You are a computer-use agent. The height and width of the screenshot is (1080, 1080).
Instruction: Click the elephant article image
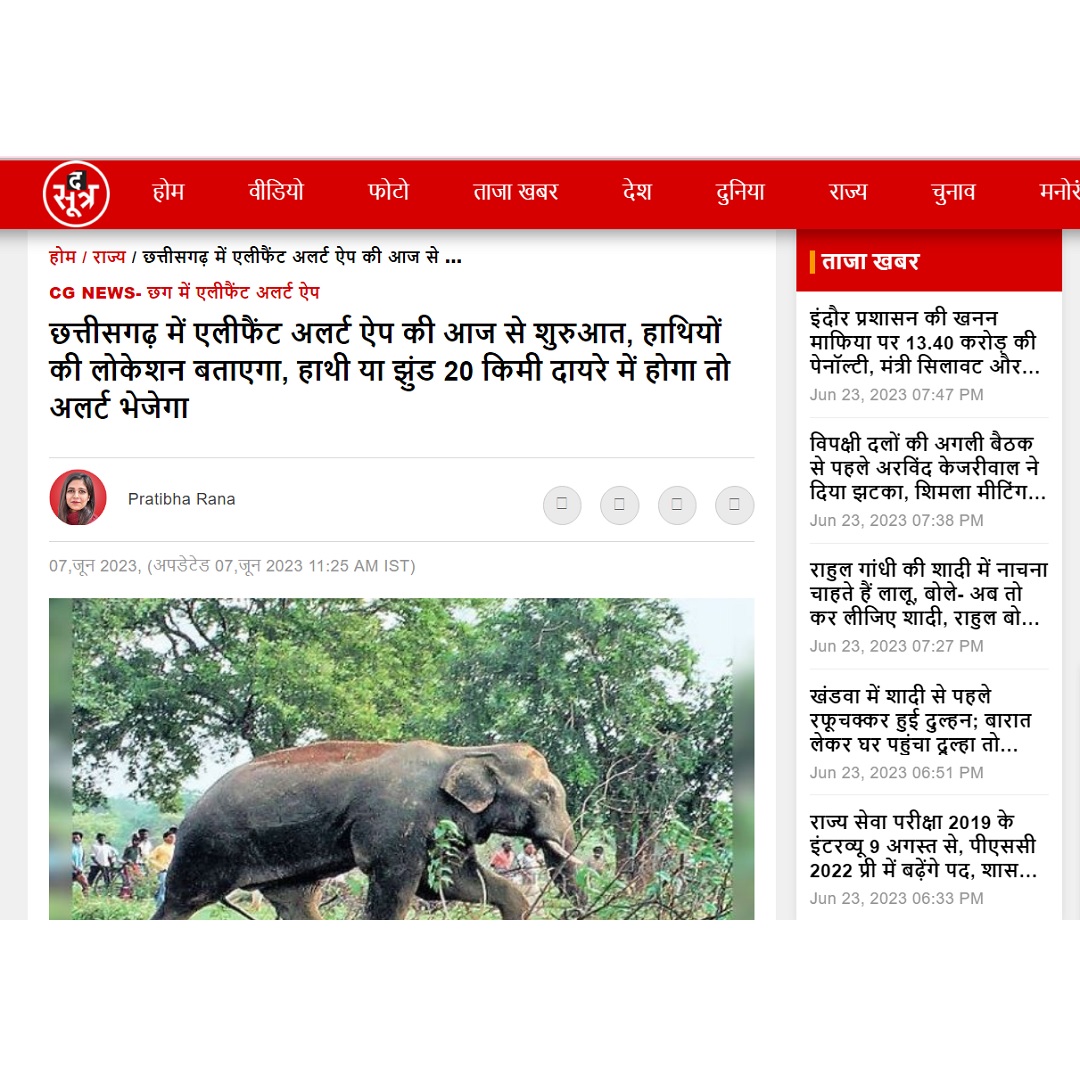click(x=402, y=758)
